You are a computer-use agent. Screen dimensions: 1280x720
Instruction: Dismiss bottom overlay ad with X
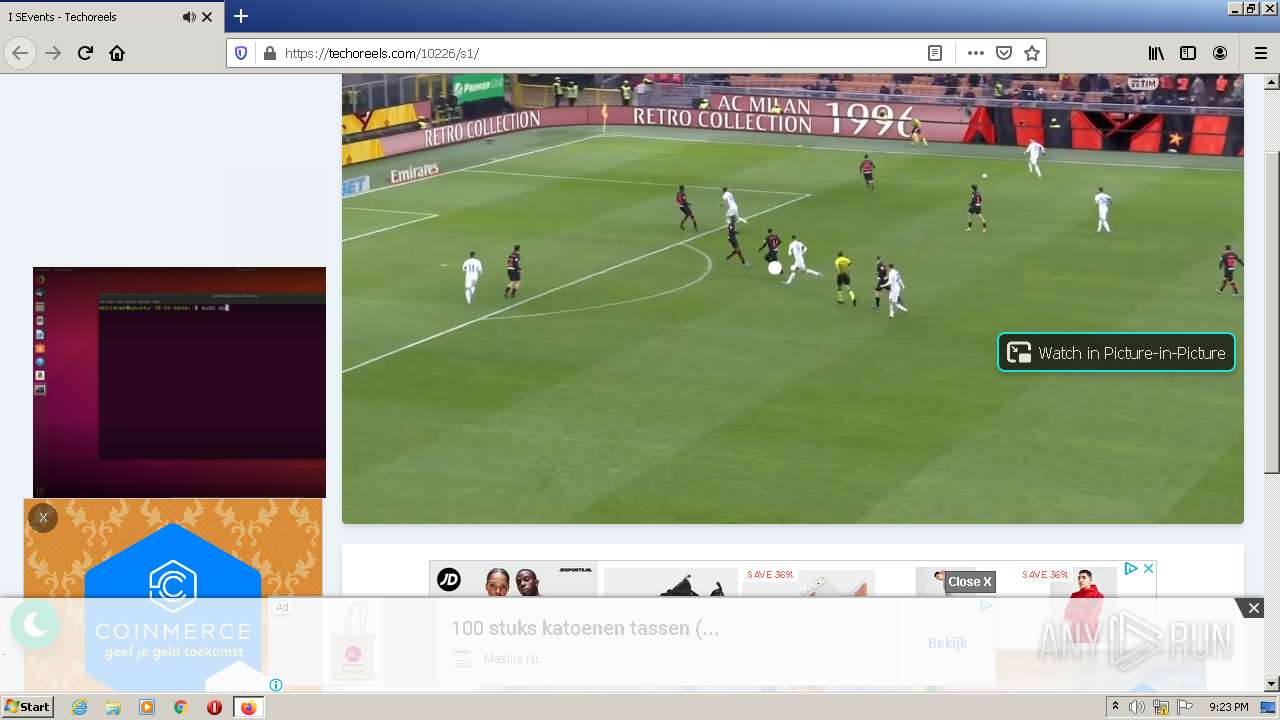tap(1253, 608)
